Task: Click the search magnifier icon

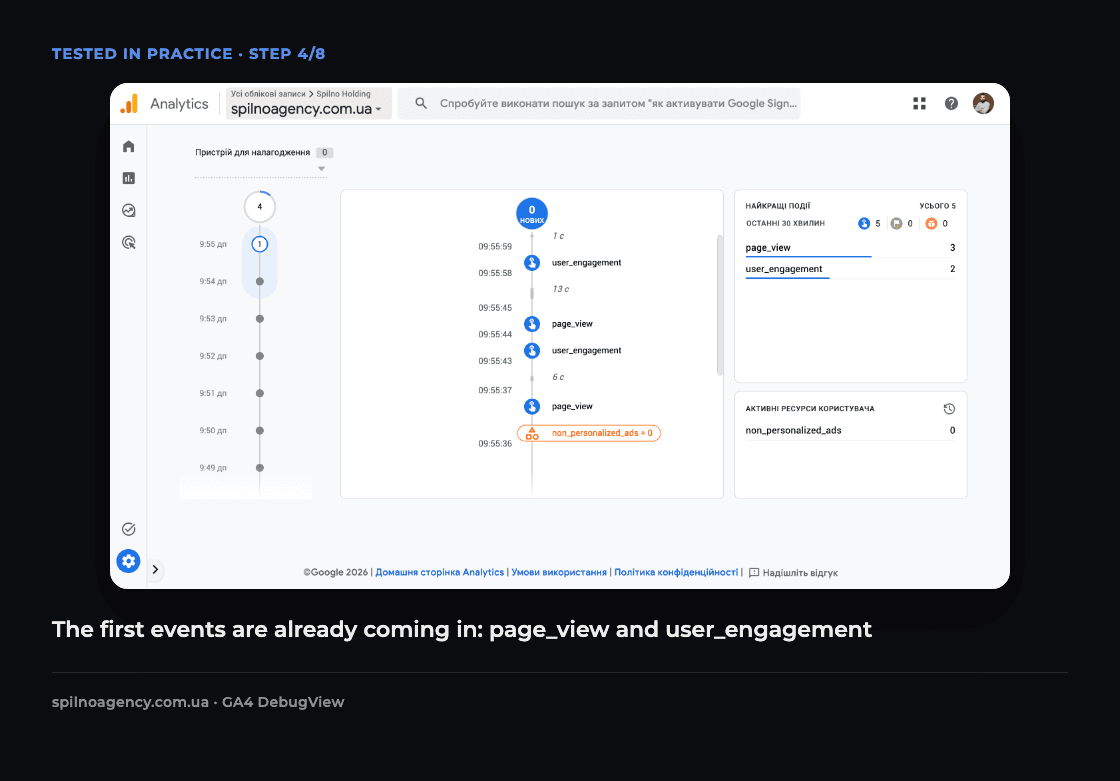Action: tap(421, 104)
